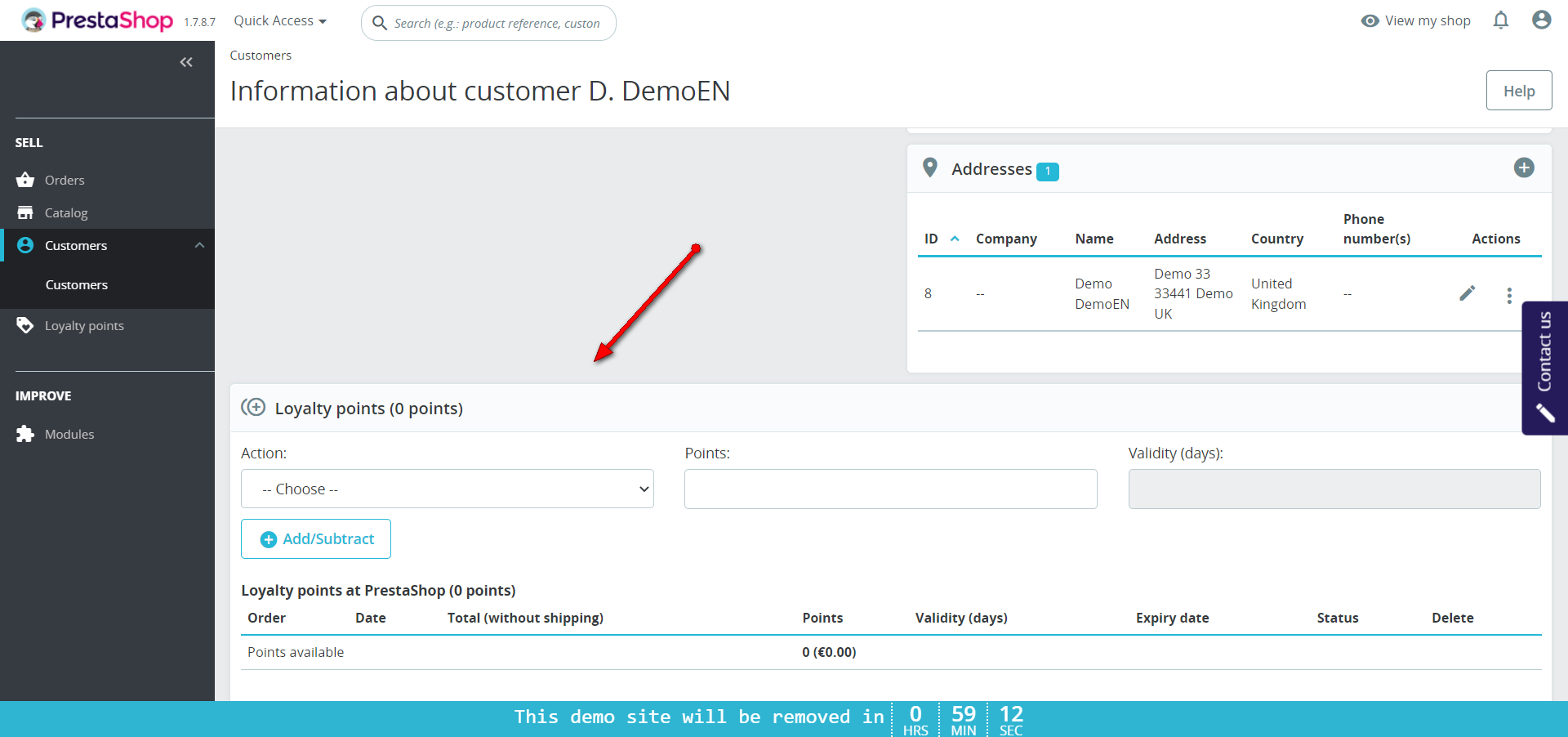Screen dimensions: 1568x737
Task: Click the Contact us pencil icon
Action: click(1545, 413)
